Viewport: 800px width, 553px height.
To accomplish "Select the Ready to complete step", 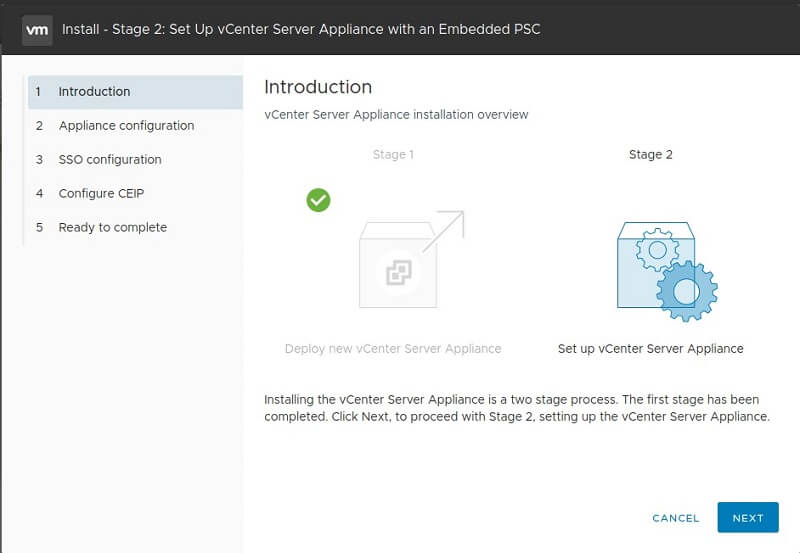I will coord(112,228).
